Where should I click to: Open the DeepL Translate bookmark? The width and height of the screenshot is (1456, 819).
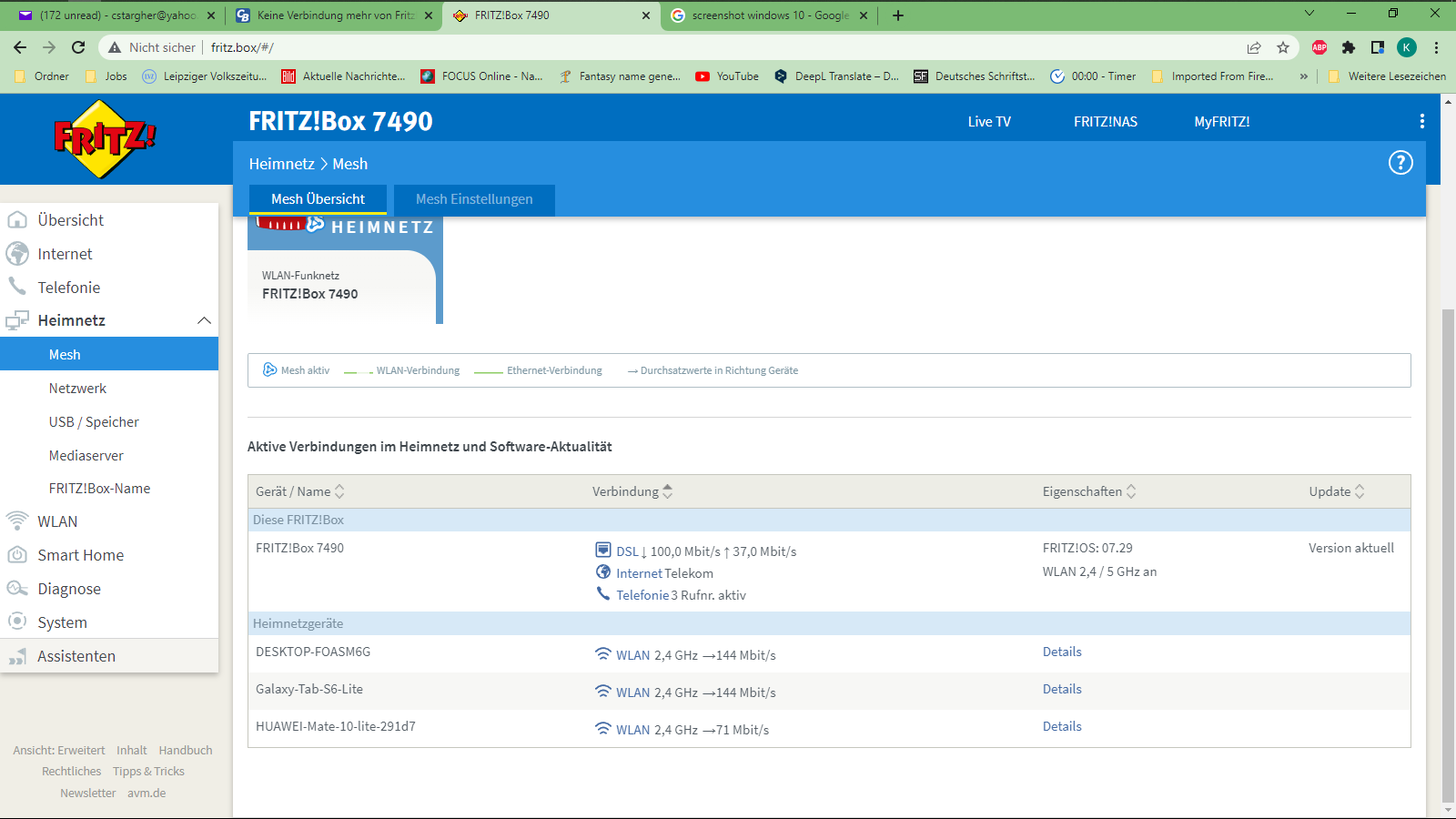836,76
